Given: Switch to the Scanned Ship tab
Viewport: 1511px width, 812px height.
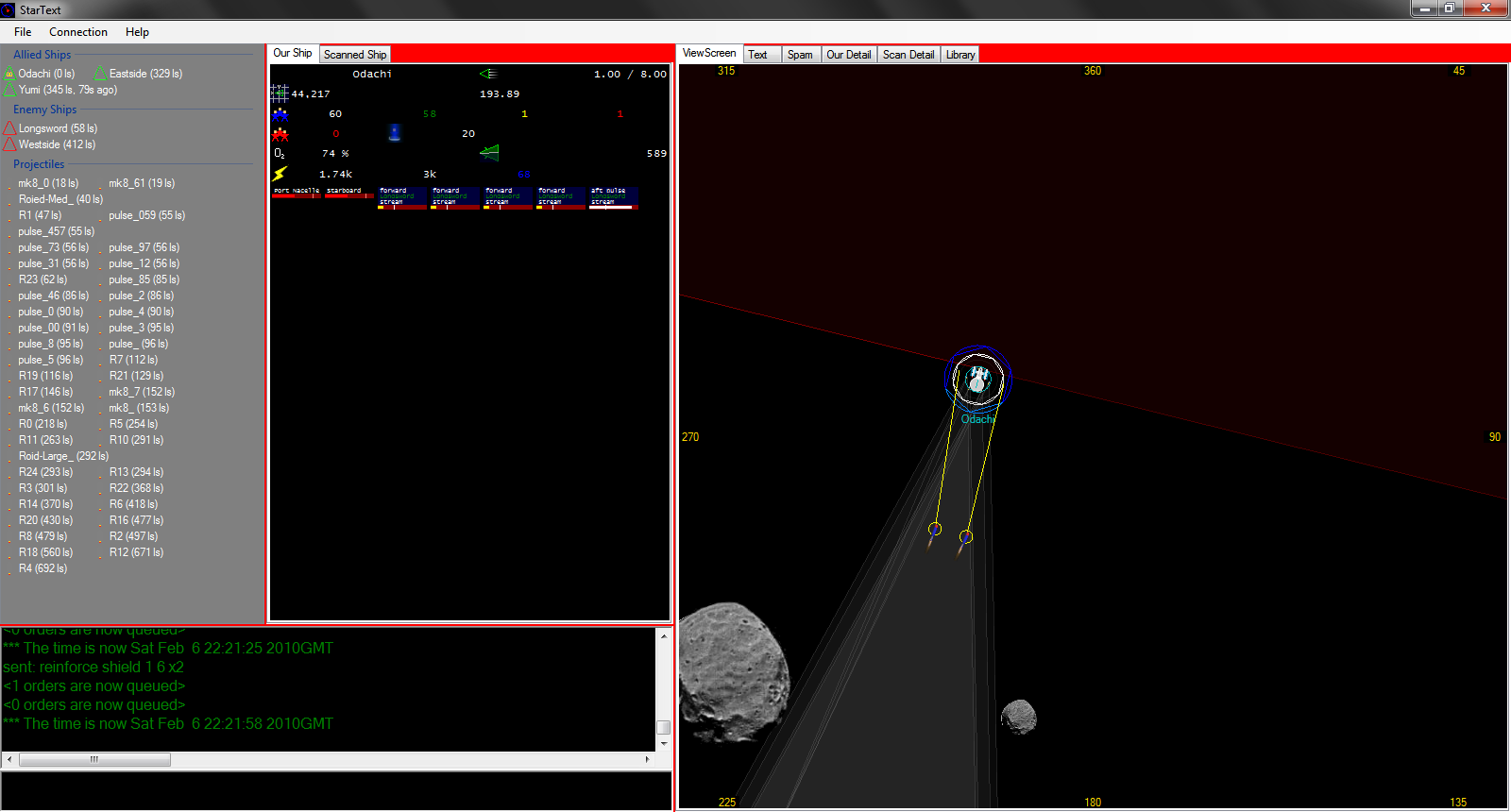Looking at the screenshot, I should coord(355,55).
